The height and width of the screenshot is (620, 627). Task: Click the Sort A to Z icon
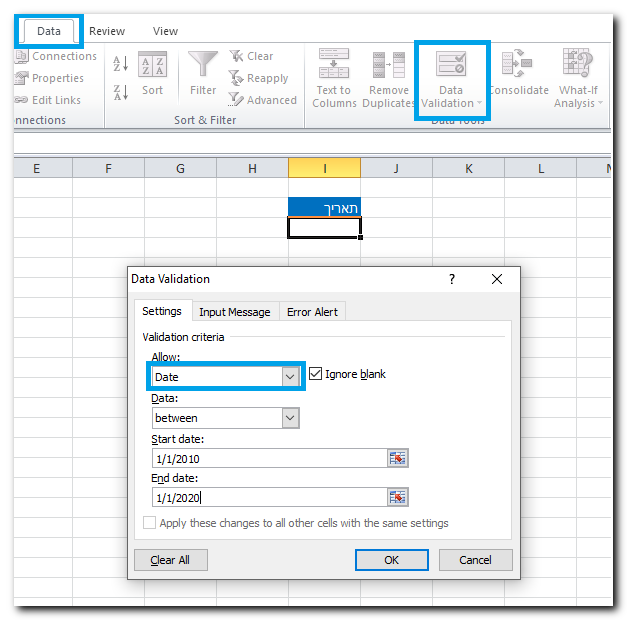(x=121, y=64)
